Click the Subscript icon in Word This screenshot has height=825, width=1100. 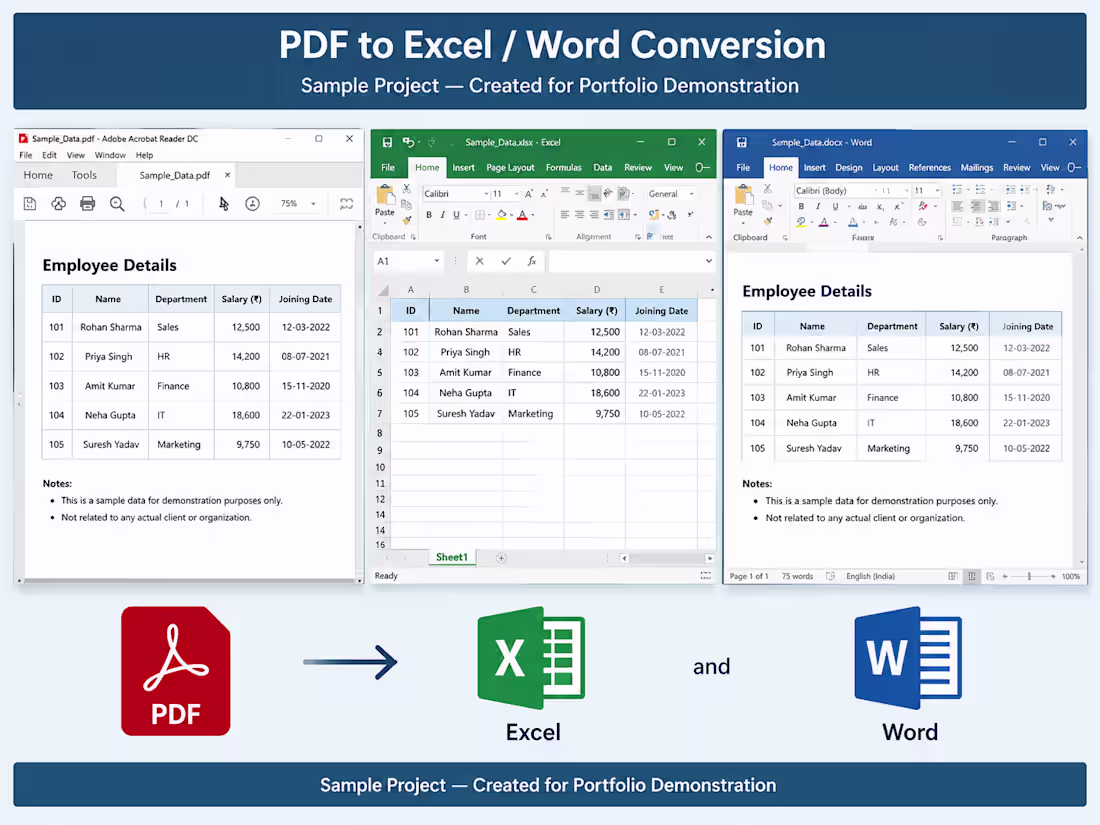880,206
